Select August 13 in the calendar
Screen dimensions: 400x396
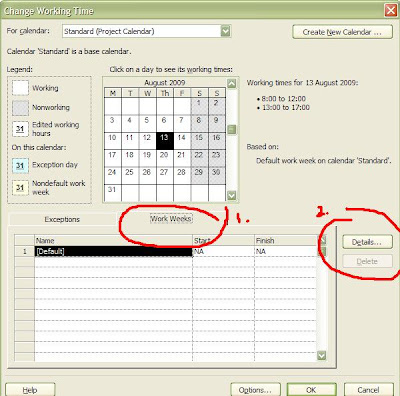[x=165, y=141]
